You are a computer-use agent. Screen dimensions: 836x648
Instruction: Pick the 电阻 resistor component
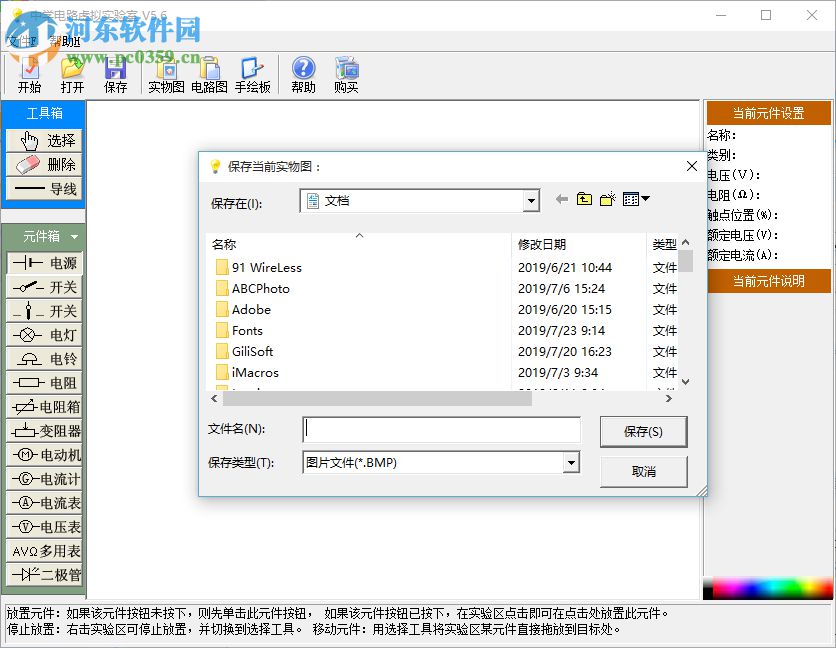tap(44, 383)
